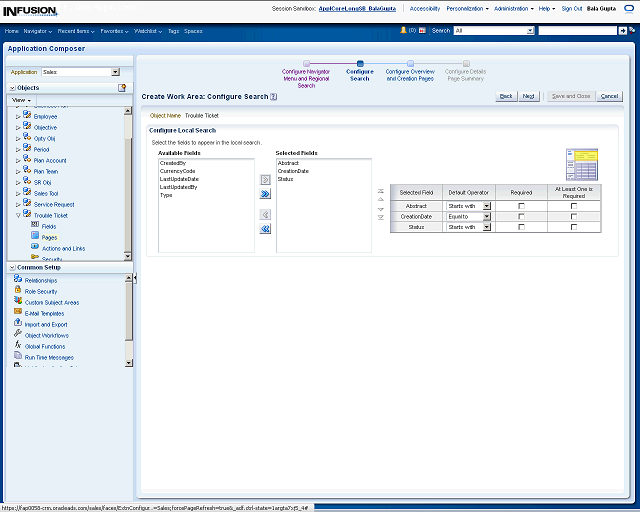Image resolution: width=640 pixels, height=512 pixels.
Task: Click the Sign Out link
Action: point(572,8)
